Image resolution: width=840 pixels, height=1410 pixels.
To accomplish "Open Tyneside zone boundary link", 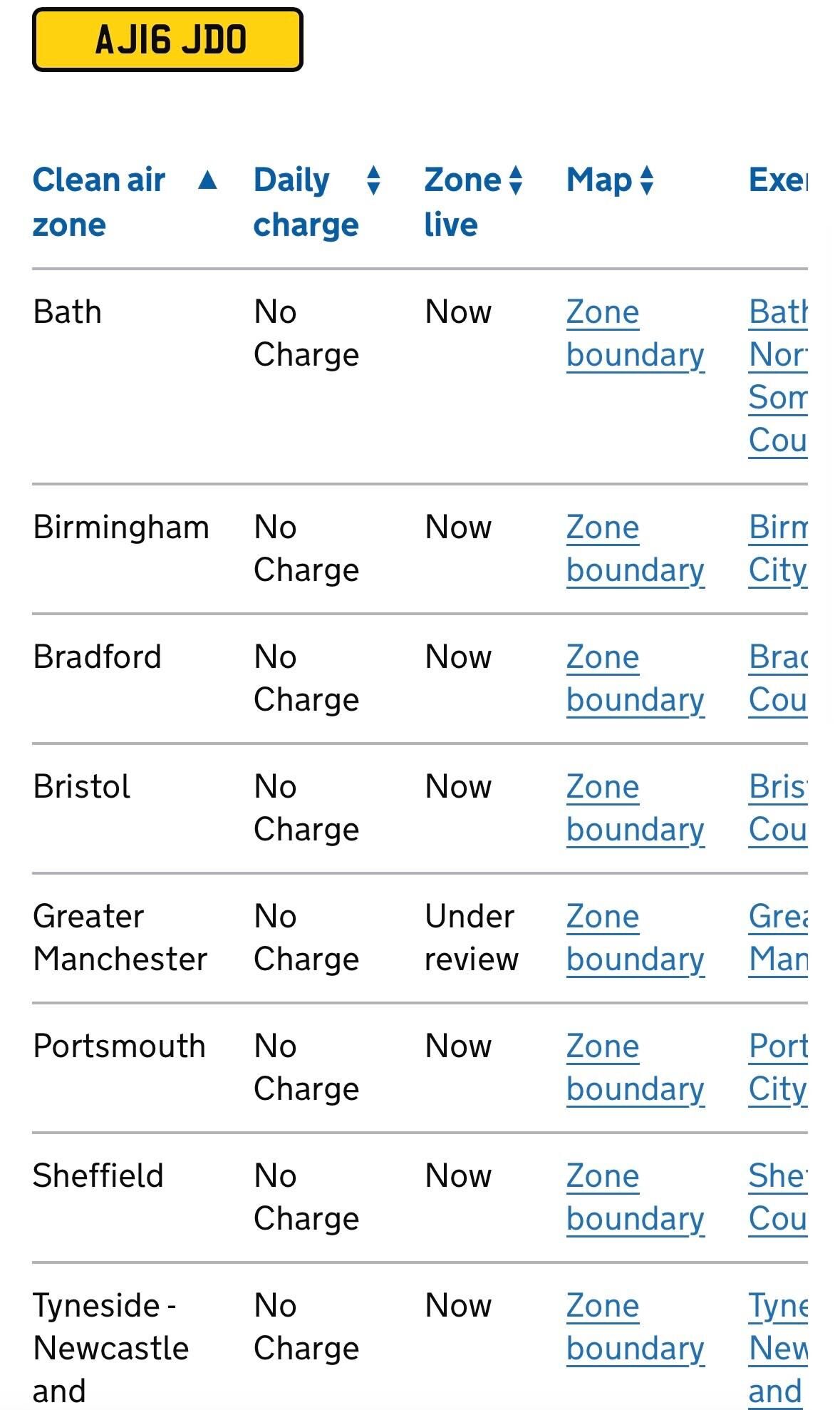I will [636, 1327].
